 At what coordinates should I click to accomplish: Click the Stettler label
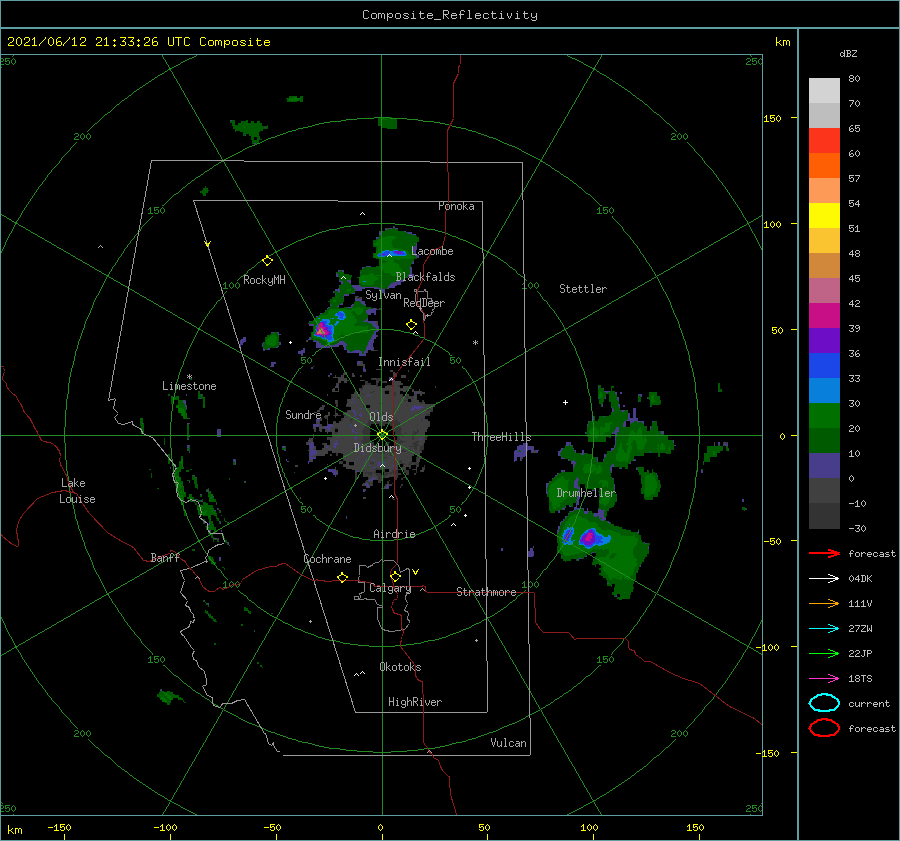point(583,289)
